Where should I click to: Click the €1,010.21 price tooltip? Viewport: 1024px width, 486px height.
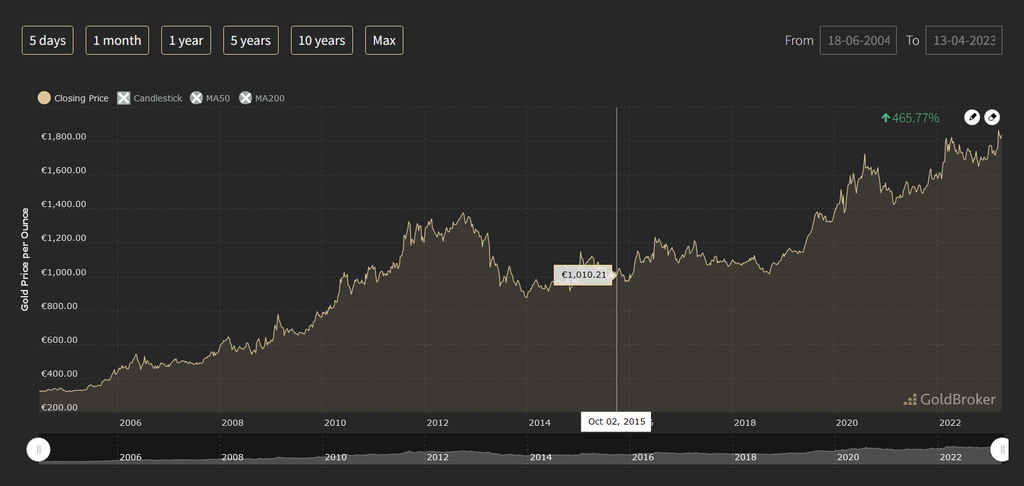(583, 275)
